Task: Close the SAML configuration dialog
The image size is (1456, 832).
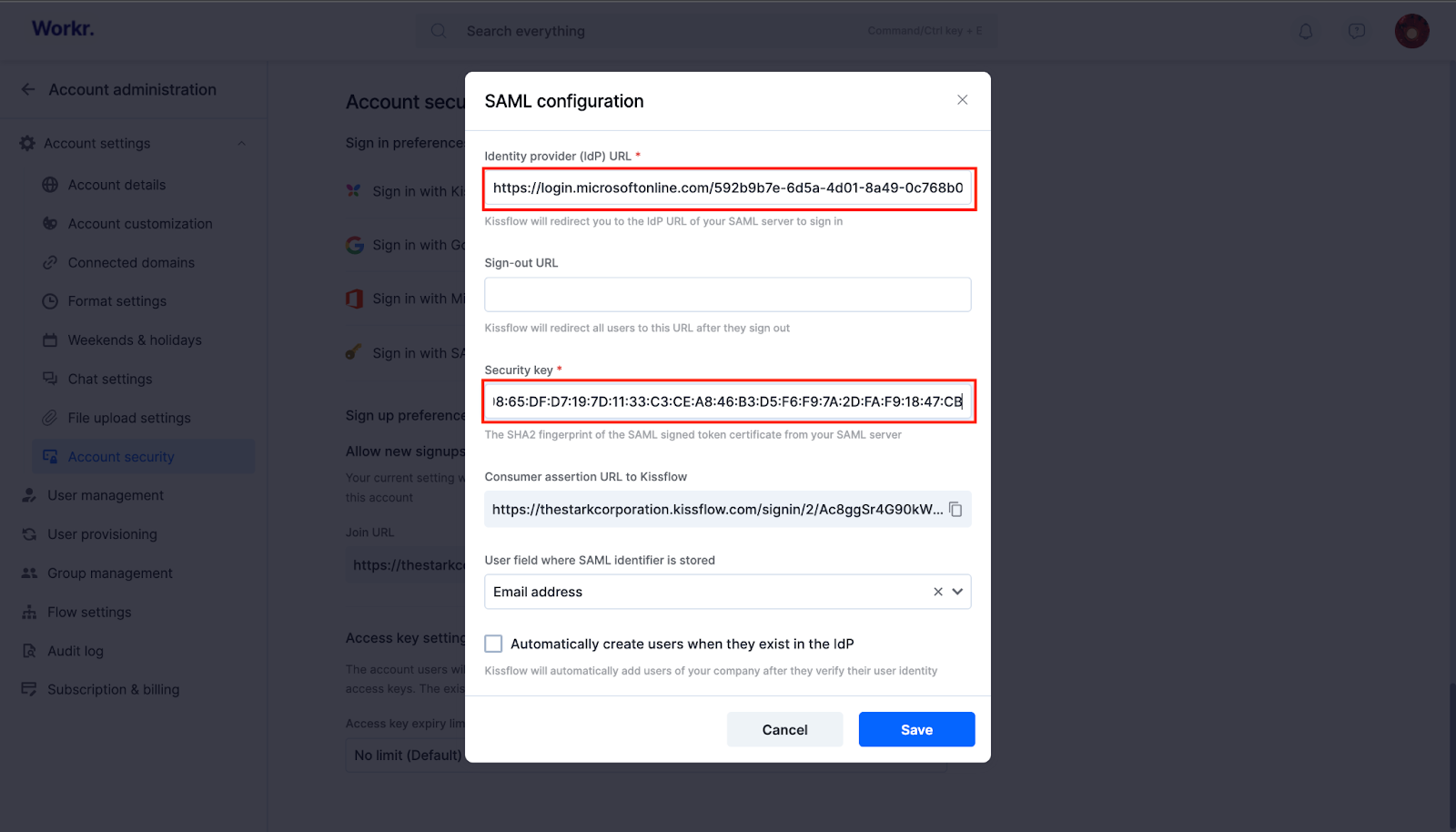Action: tap(962, 100)
